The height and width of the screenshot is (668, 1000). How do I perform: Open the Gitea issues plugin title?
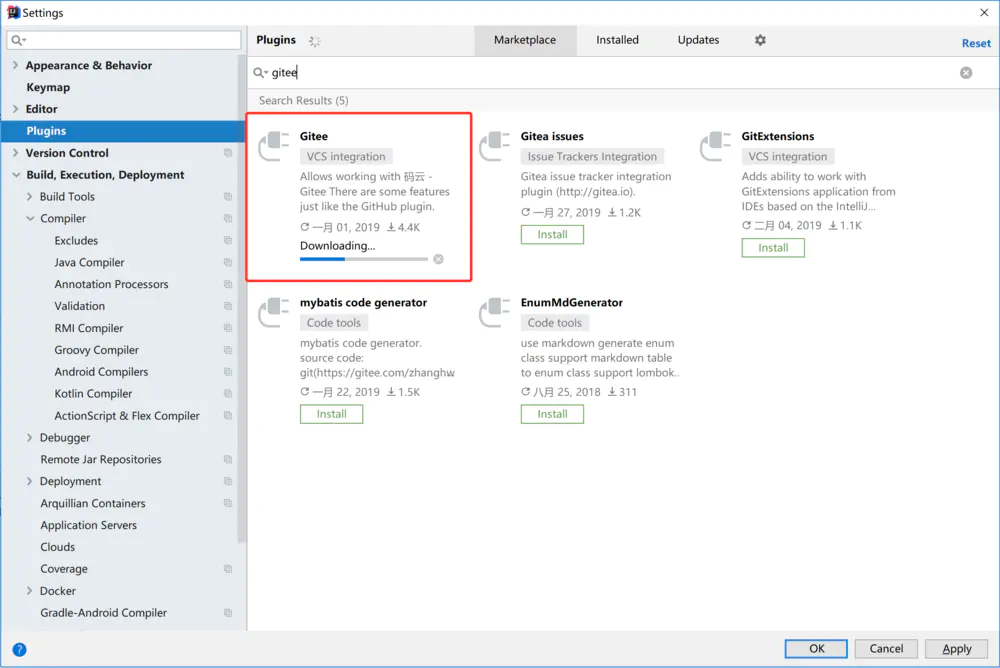[x=552, y=137]
